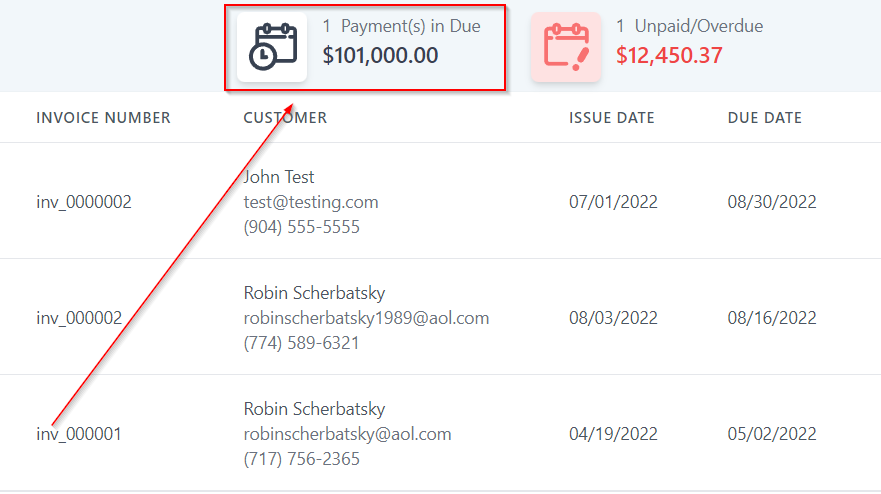
Task: Click phone number (904) 555-5555
Action: click(301, 227)
